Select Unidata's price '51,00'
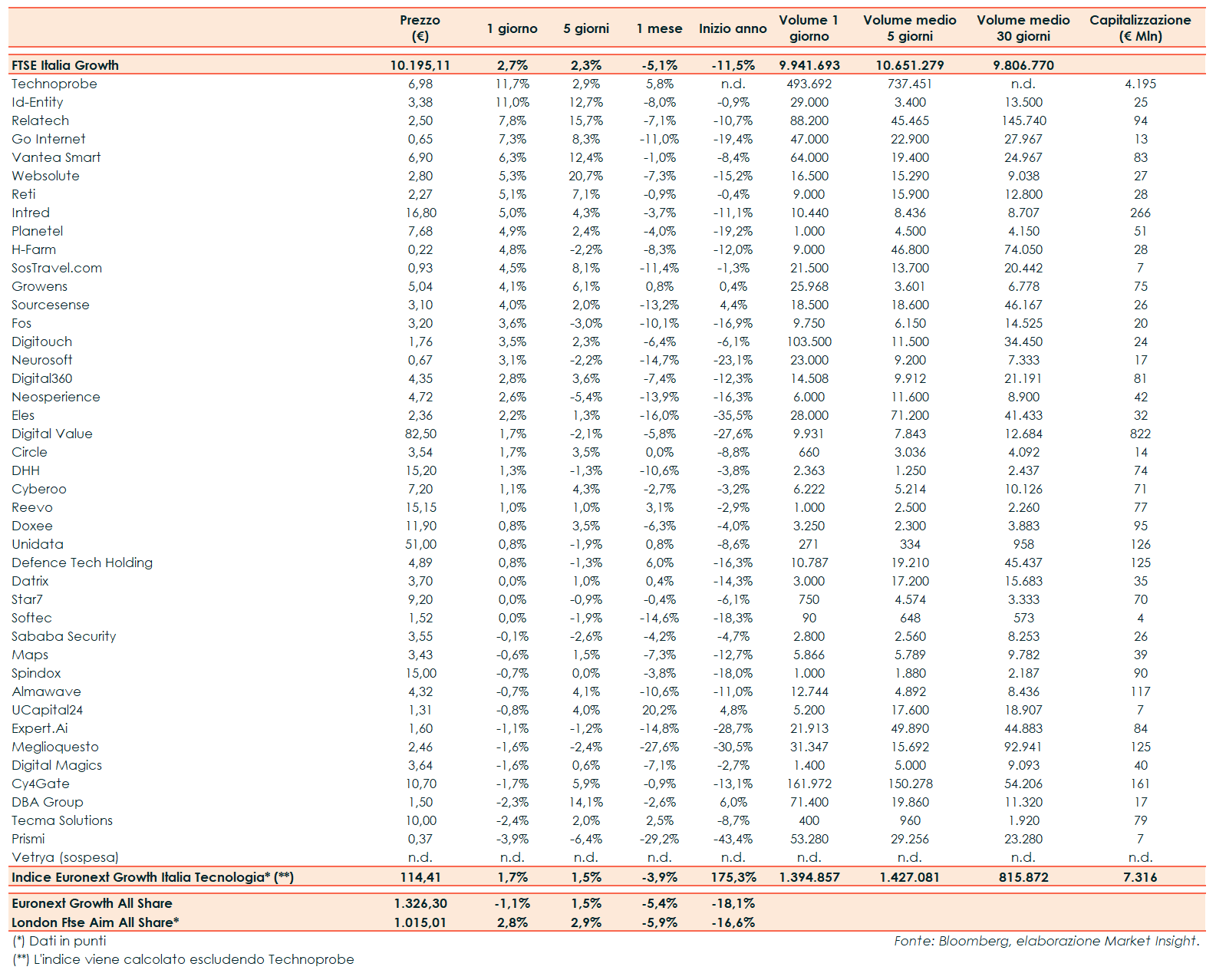Viewport: 1216px width, 980px height. click(x=420, y=544)
